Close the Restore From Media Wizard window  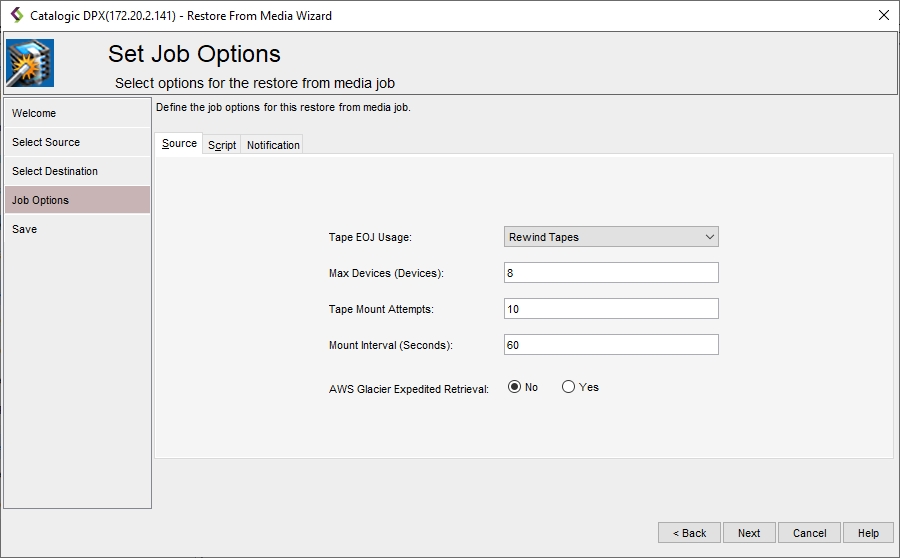click(x=883, y=15)
